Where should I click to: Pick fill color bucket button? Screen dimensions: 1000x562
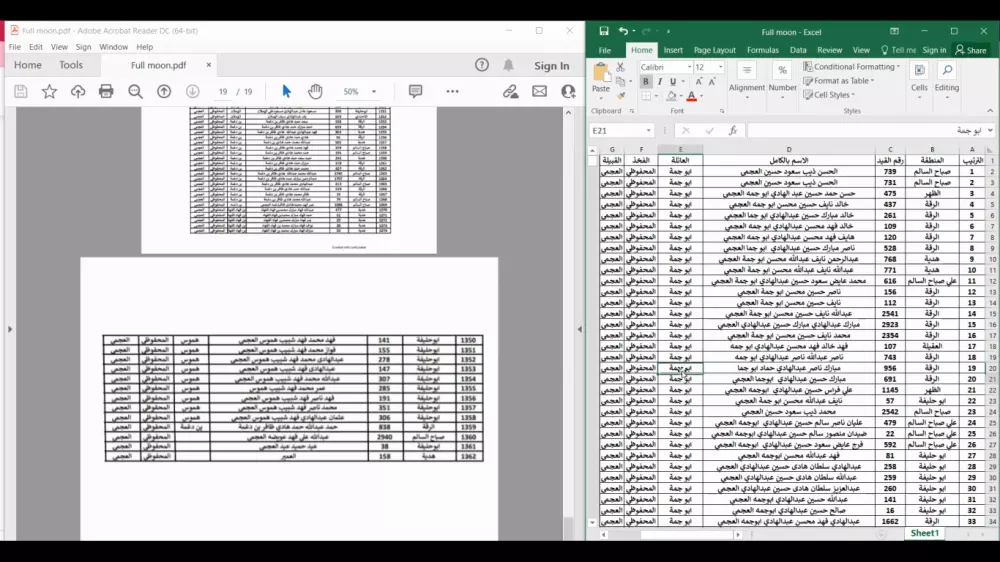point(672,96)
